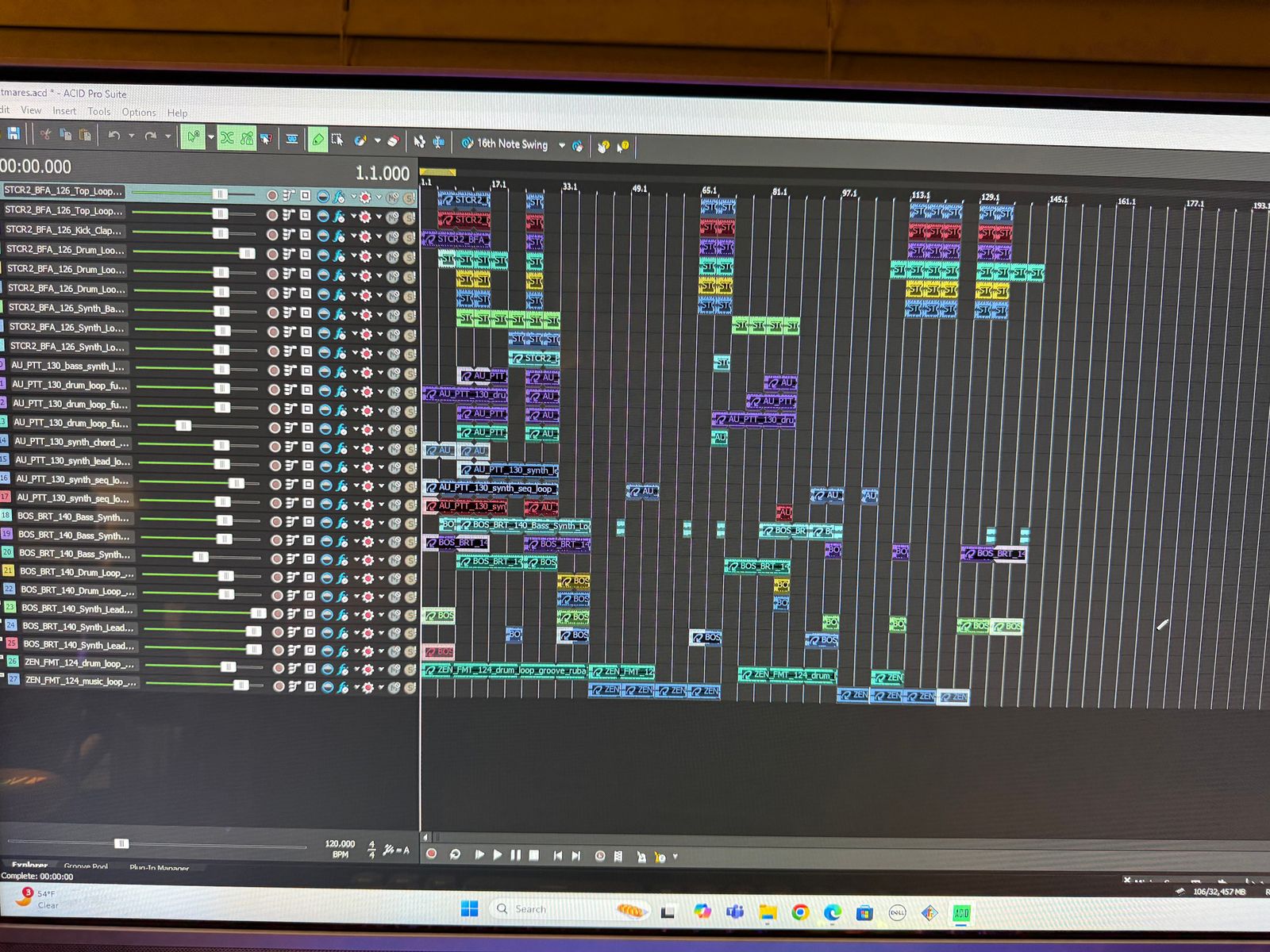Open the Insert menu
The height and width of the screenshot is (952, 1270).
pyautogui.click(x=64, y=111)
